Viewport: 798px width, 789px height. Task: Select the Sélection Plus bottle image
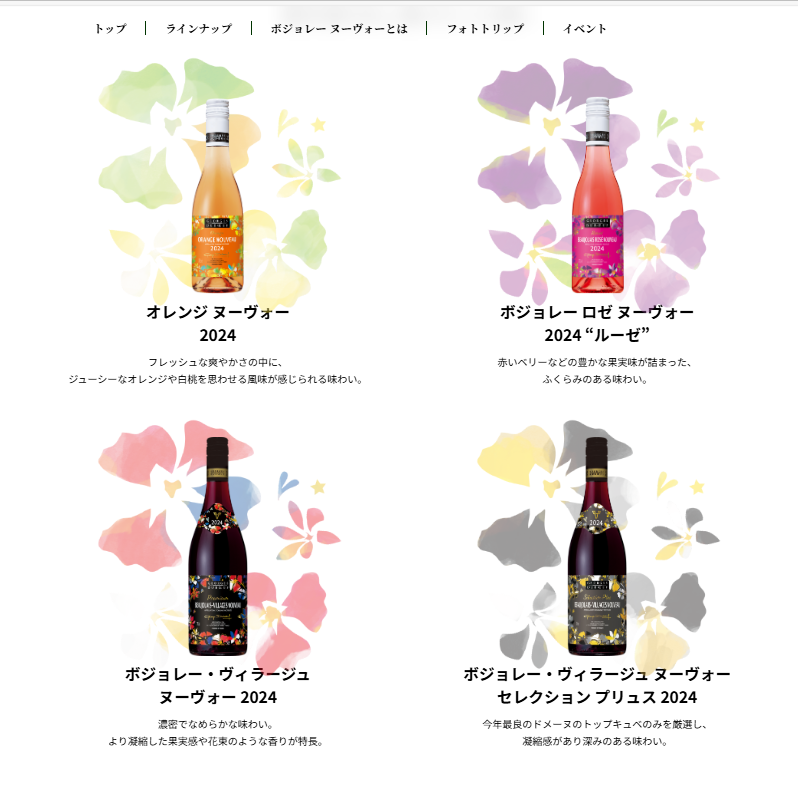click(x=596, y=546)
